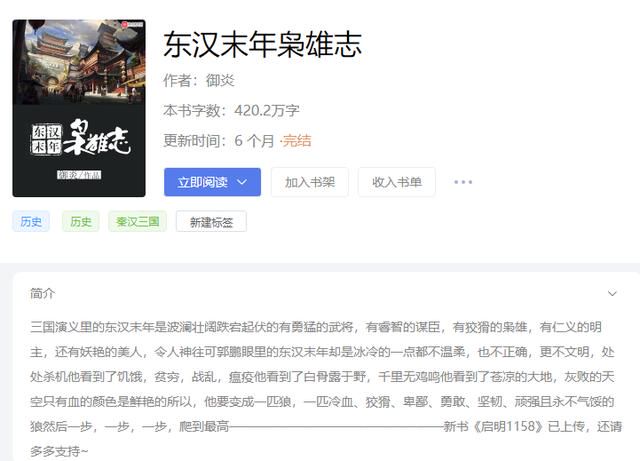Click the 本书字数 420.2万字 line

click(x=231, y=111)
